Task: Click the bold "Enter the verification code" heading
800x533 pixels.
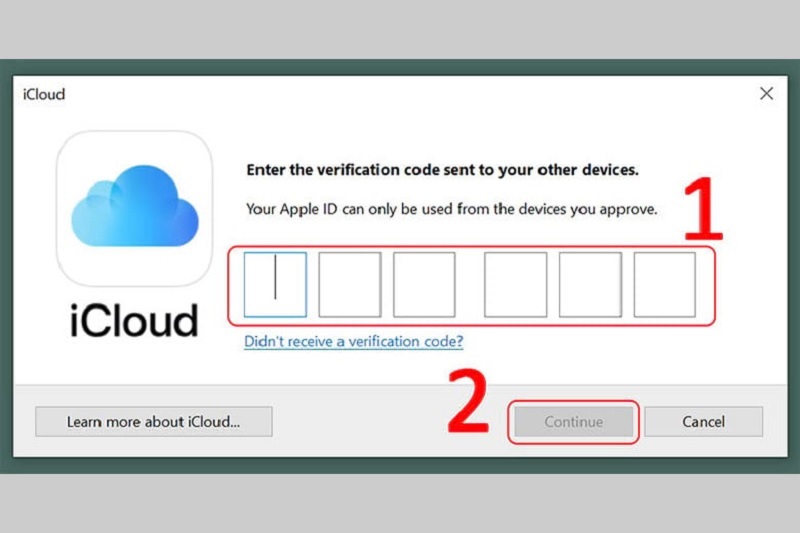Action: 441,170
